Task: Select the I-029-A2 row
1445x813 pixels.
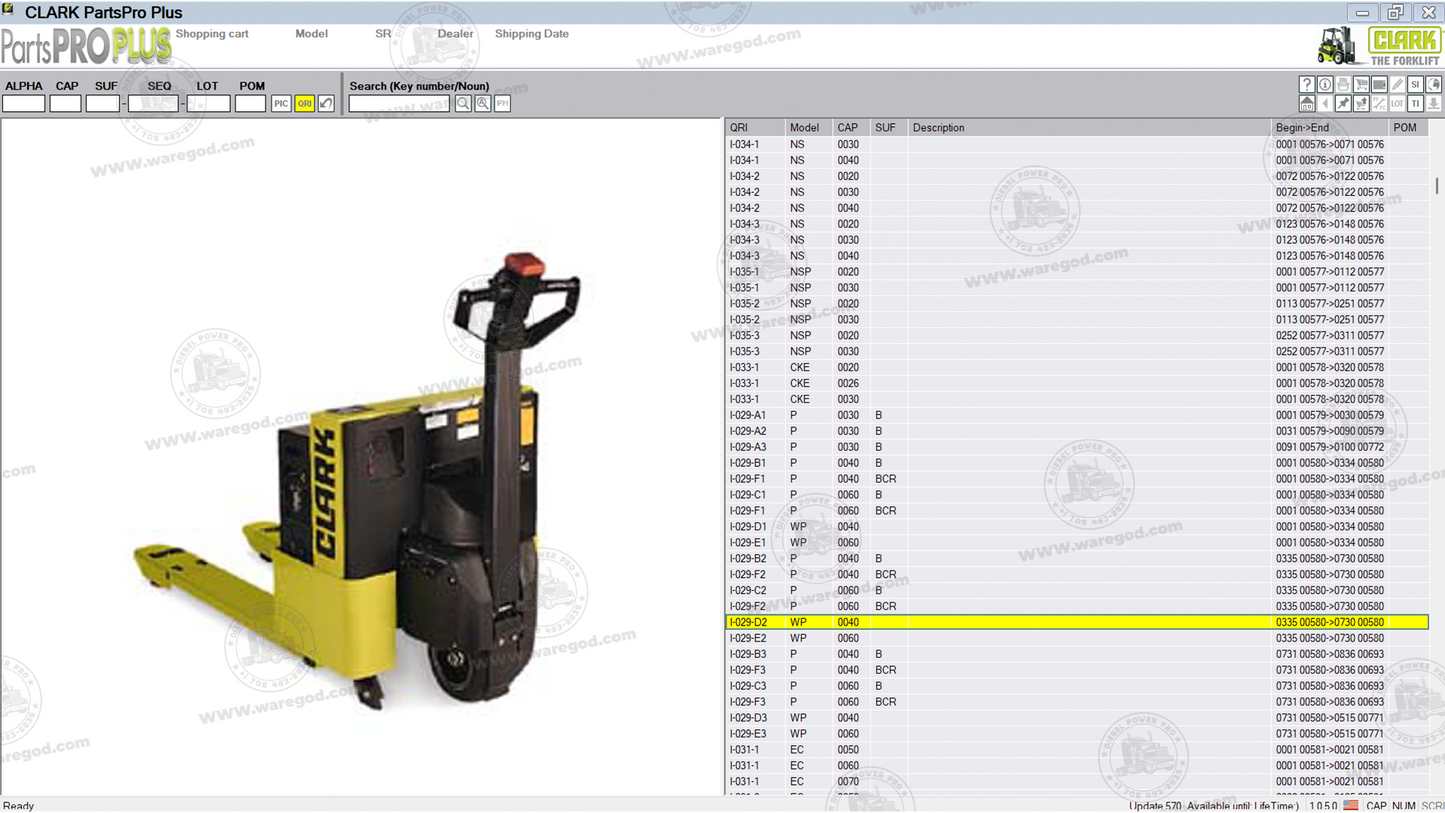Action: (x=1077, y=431)
